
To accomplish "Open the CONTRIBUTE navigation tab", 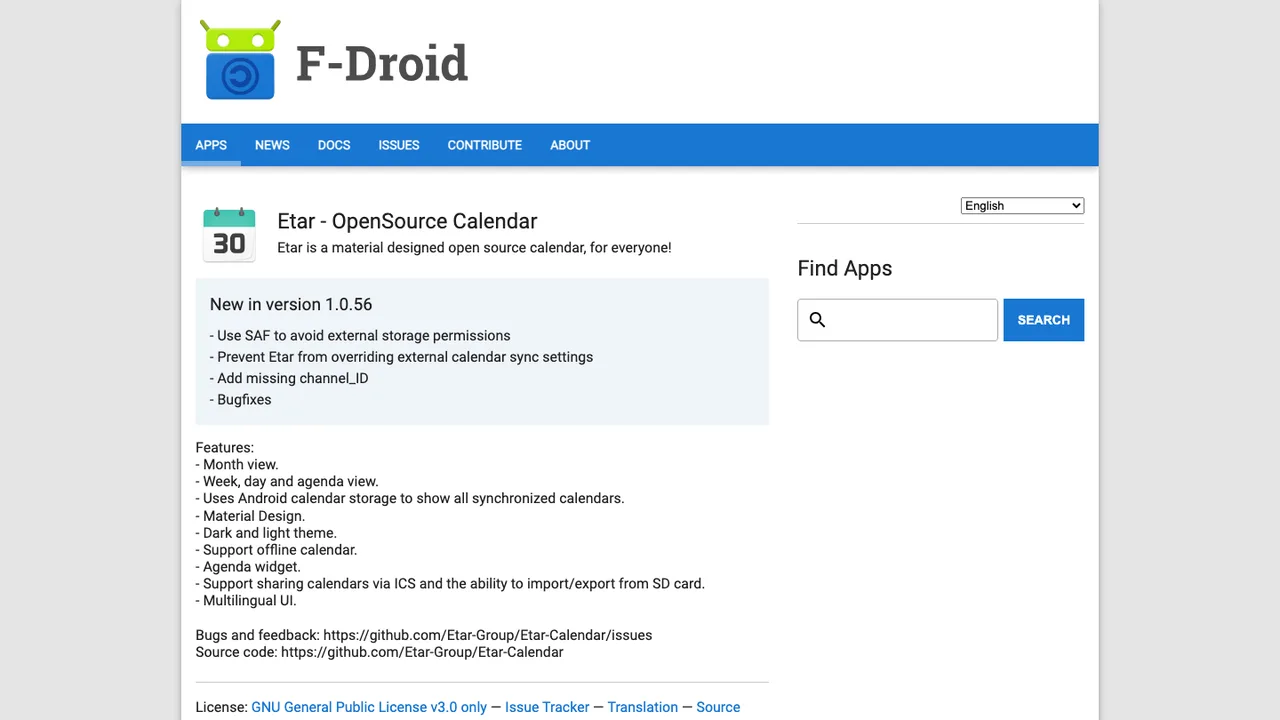I will coord(485,145).
